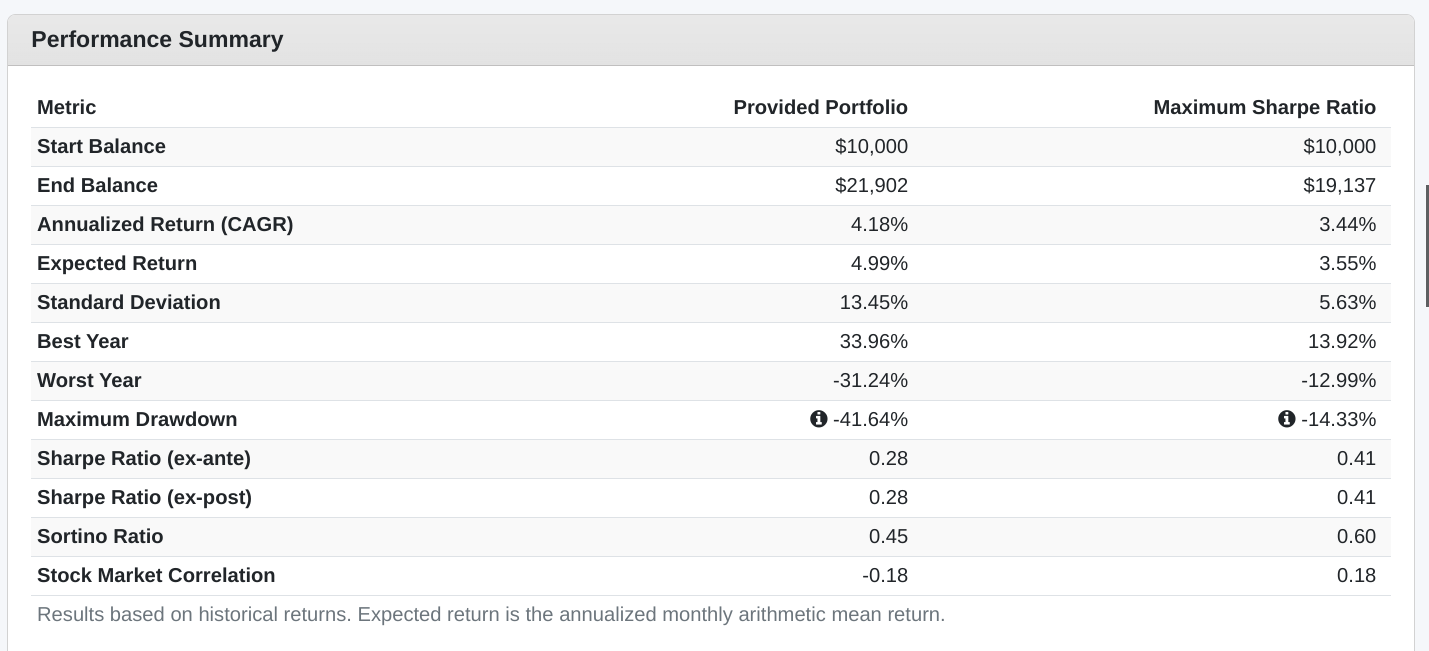The image size is (1429, 651).
Task: Click the Sortino Ratio row label
Action: 100,536
